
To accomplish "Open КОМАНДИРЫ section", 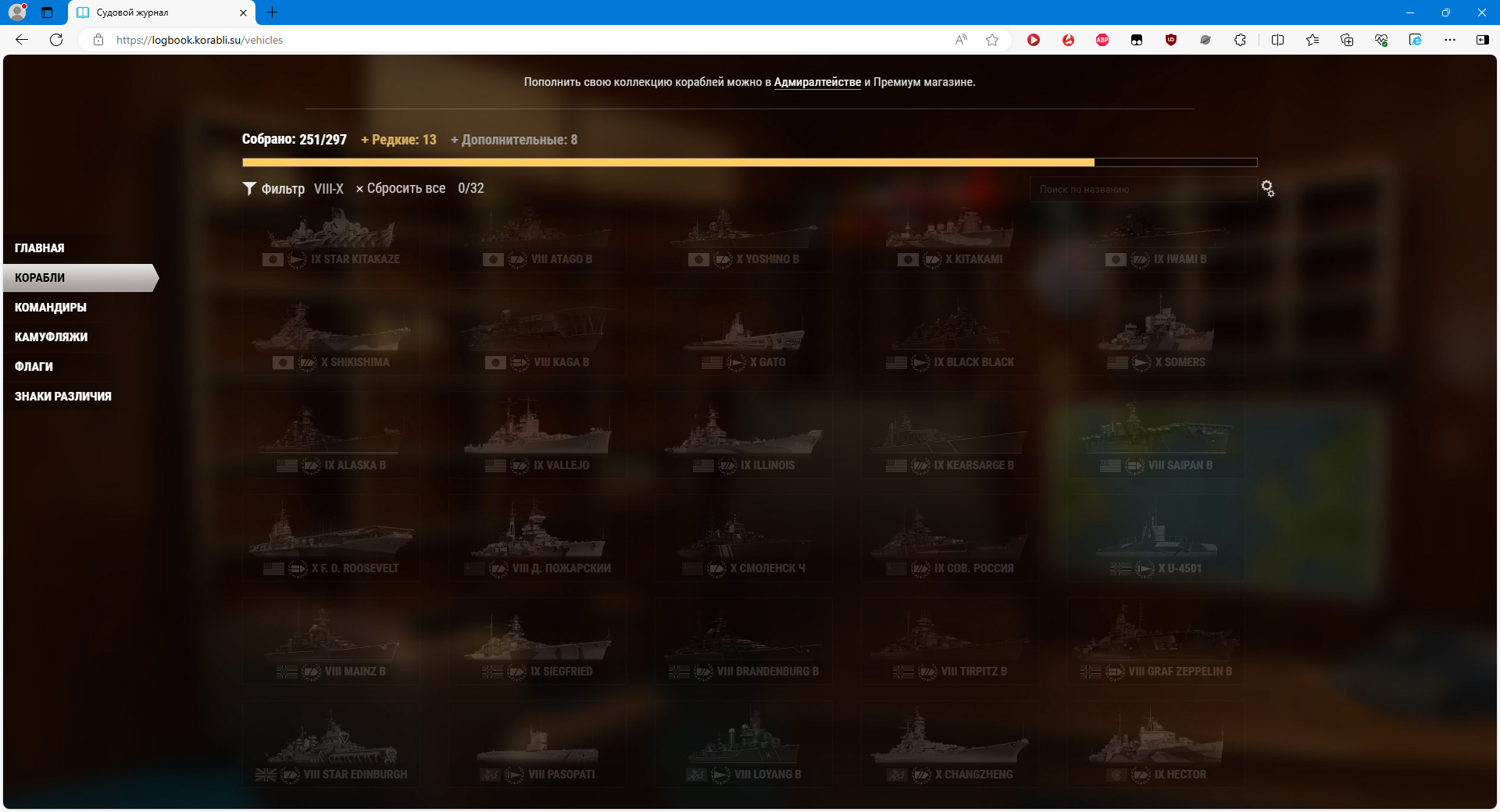I will [x=51, y=308].
